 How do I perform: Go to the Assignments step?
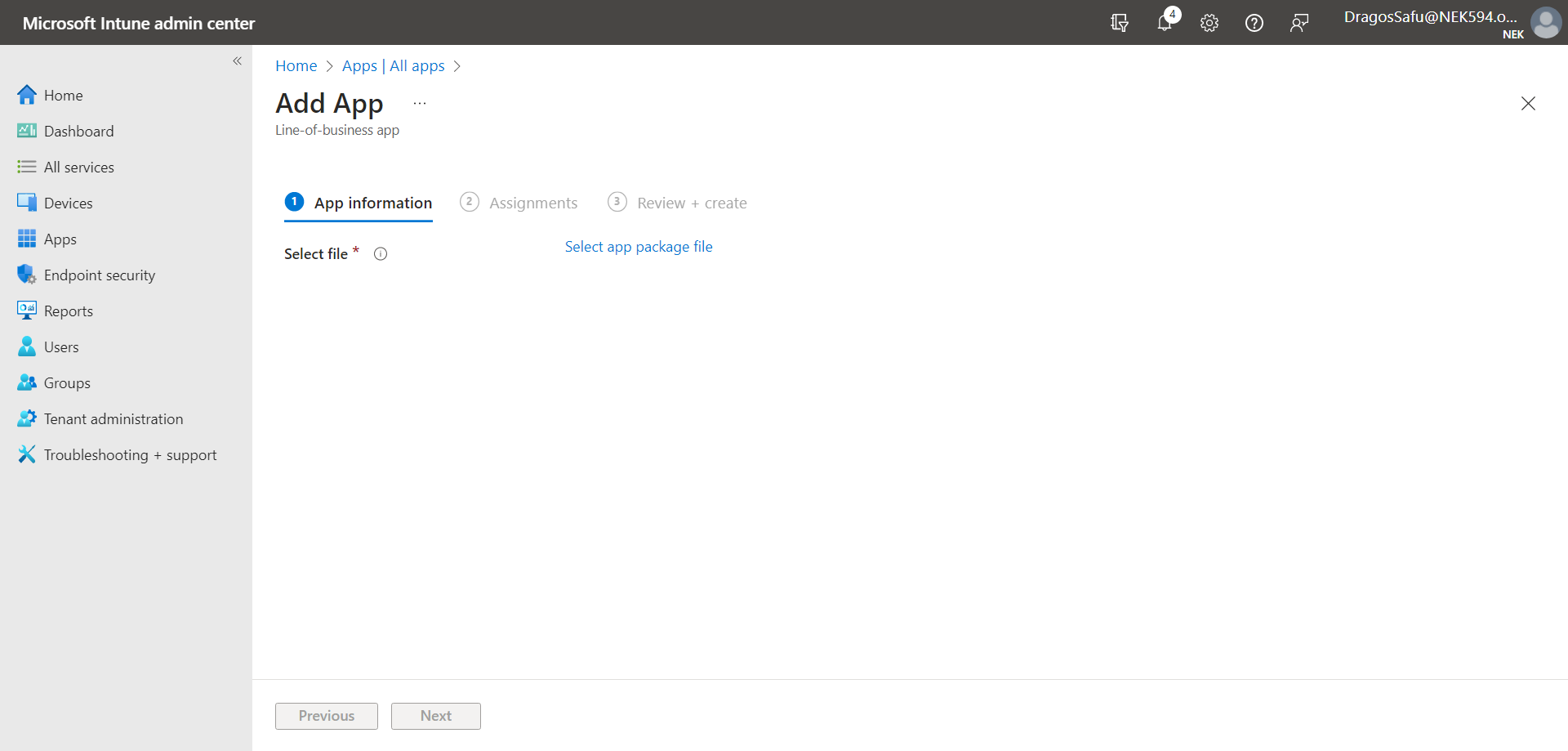tap(519, 203)
